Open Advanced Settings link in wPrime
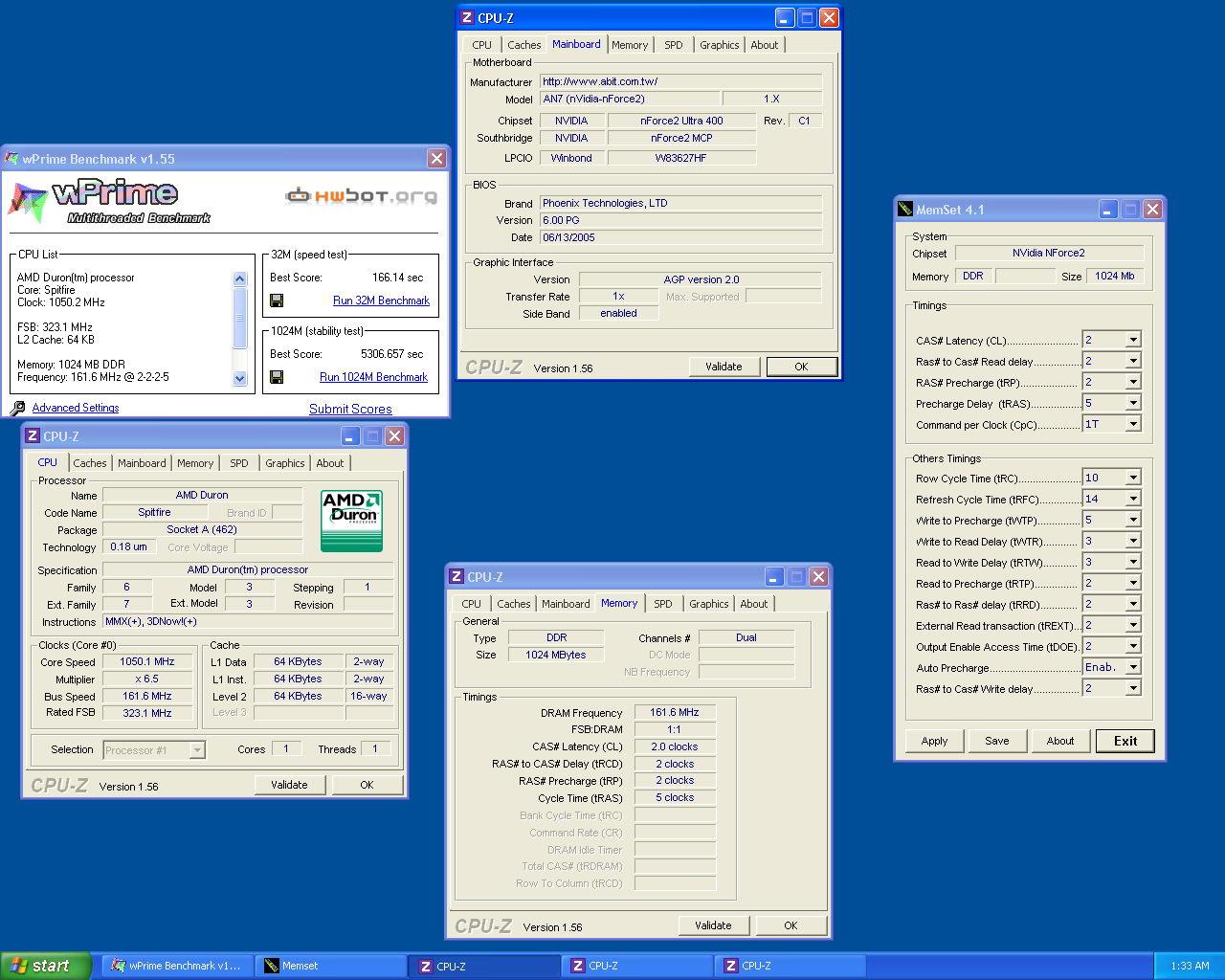This screenshot has height=980, width=1225. 76,408
